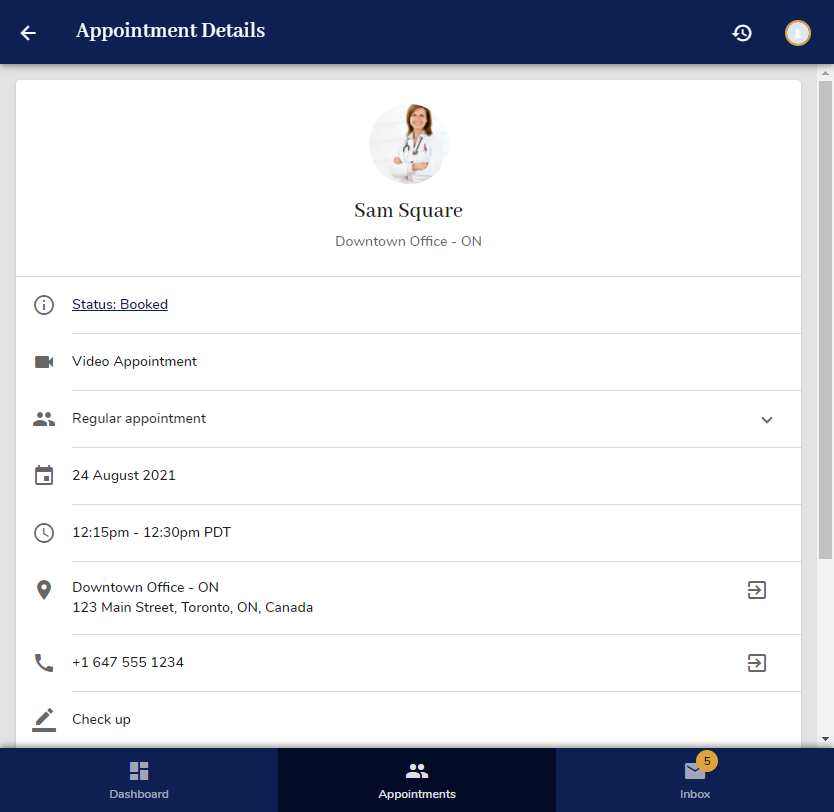Screen dimensions: 834x812
Task: Open the Status: Booked link
Action: pyautogui.click(x=120, y=305)
